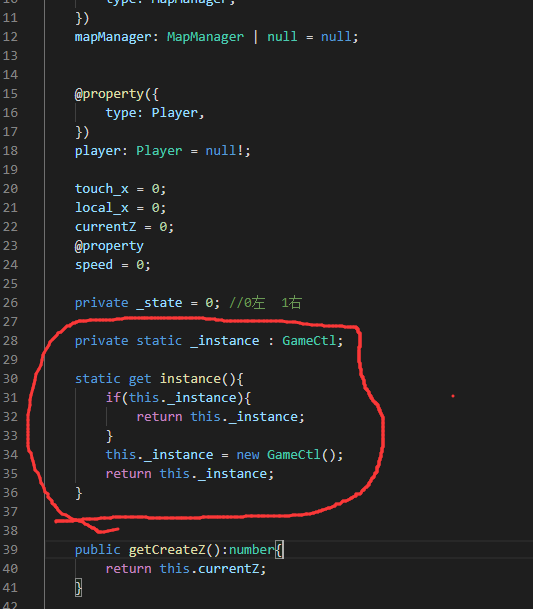The image size is (533, 609).
Task: Click the touch_x variable declaration
Action: pos(101,189)
